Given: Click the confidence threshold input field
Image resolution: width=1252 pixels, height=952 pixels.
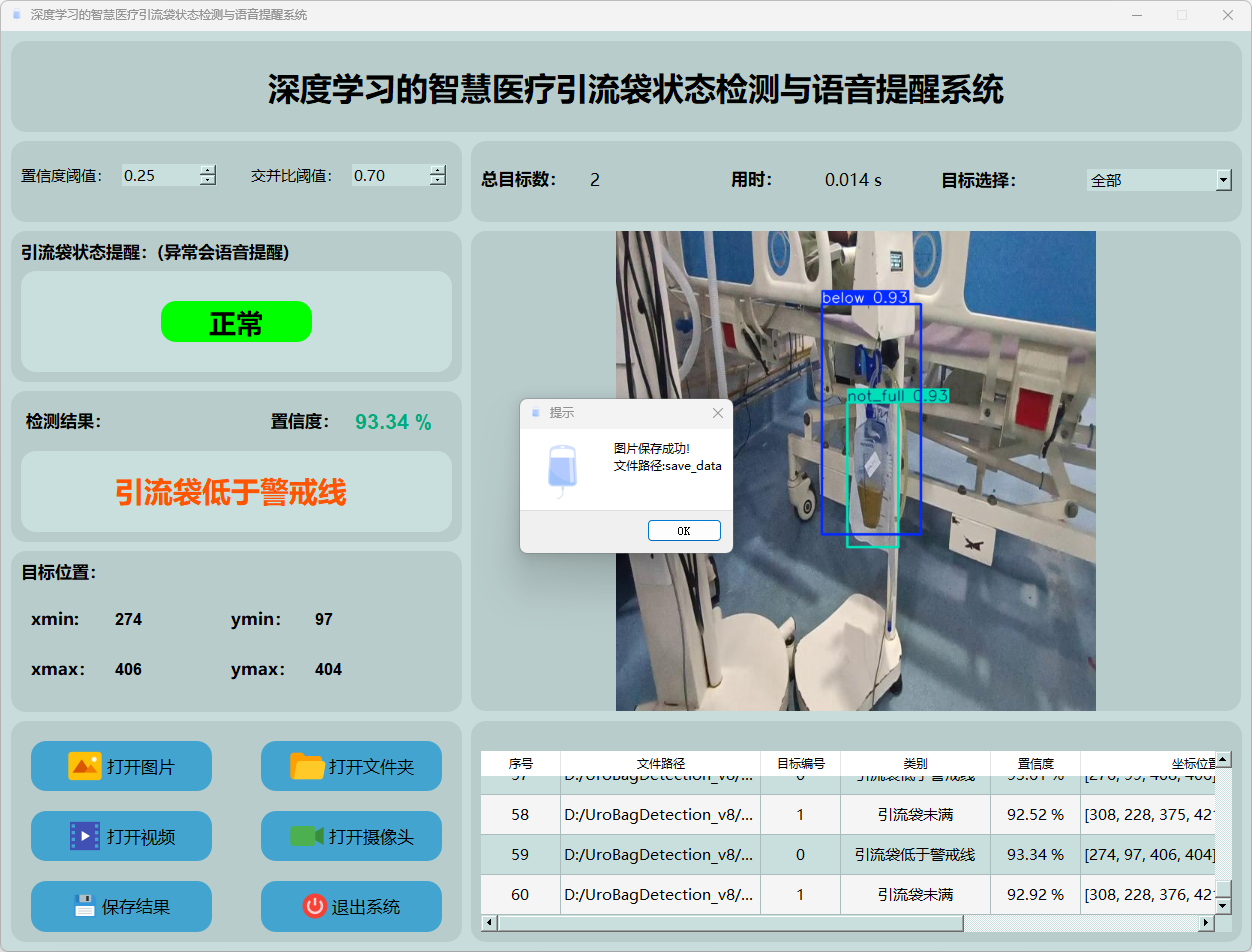Looking at the screenshot, I should [x=158, y=176].
